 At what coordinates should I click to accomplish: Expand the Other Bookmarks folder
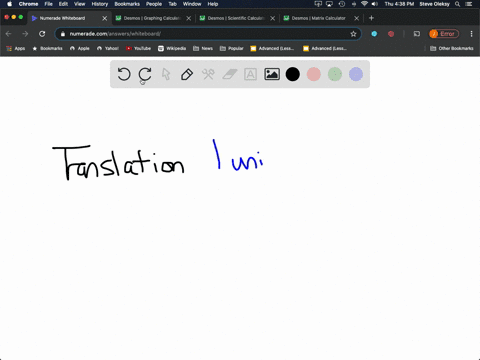(x=452, y=48)
